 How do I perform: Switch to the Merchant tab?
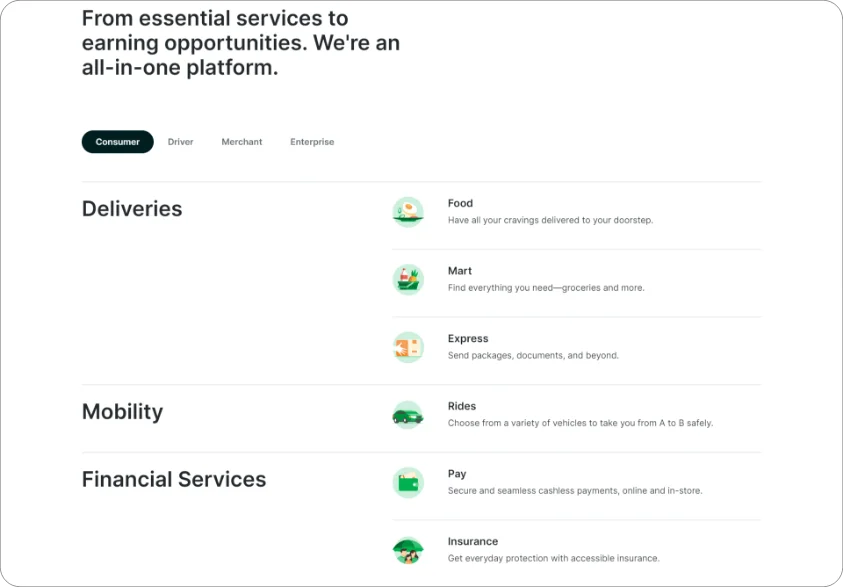click(242, 142)
